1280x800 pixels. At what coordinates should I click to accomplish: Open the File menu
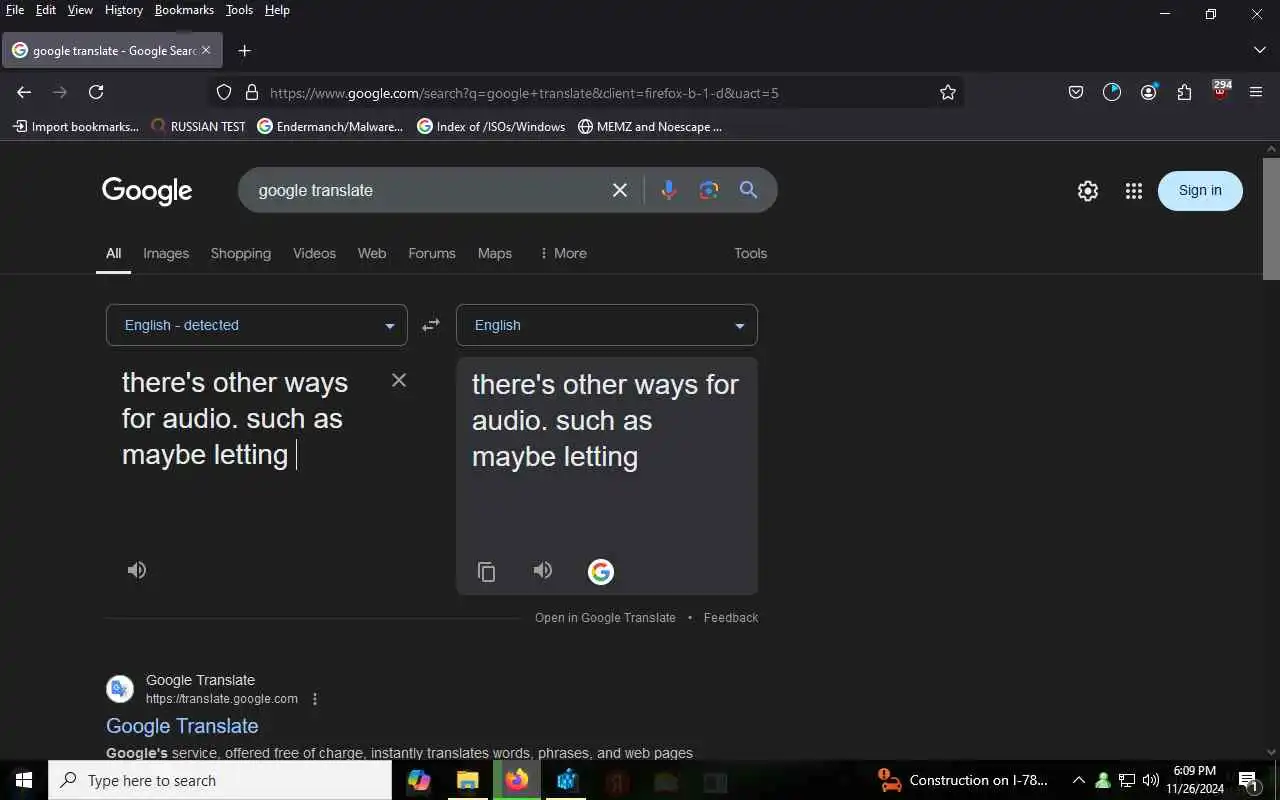point(15,10)
